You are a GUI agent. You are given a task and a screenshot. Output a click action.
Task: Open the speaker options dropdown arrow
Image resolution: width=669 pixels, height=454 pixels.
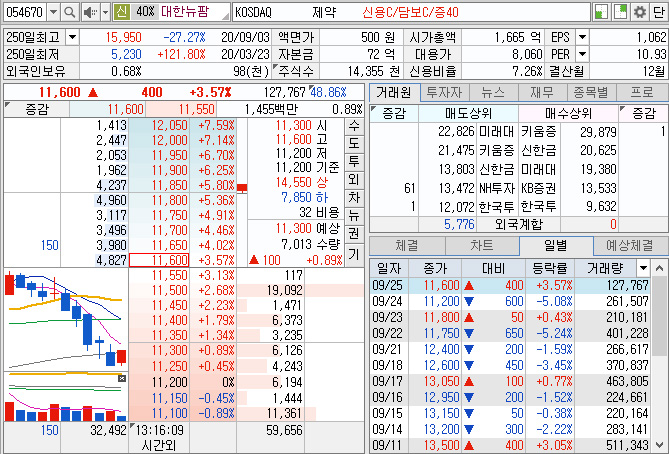pos(105,12)
